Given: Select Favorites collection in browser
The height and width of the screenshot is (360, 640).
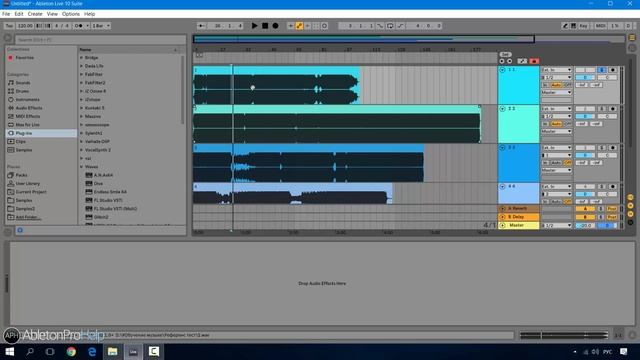Looking at the screenshot, I should [x=24, y=58].
